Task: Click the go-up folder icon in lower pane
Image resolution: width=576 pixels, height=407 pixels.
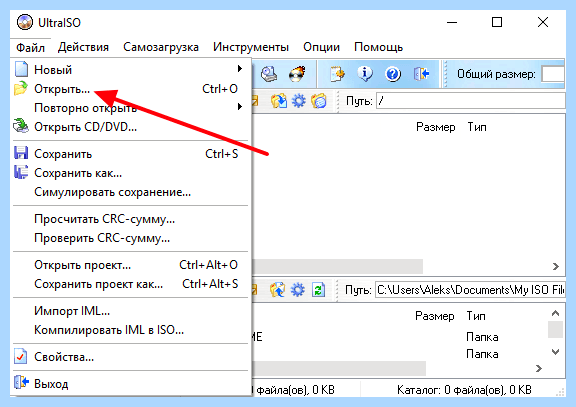Action: pyautogui.click(x=278, y=290)
